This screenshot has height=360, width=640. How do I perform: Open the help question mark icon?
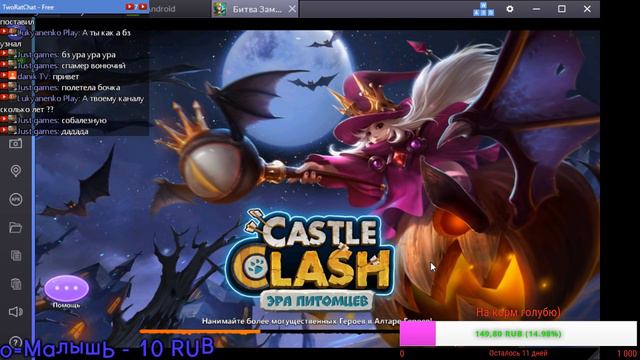pos(16,342)
